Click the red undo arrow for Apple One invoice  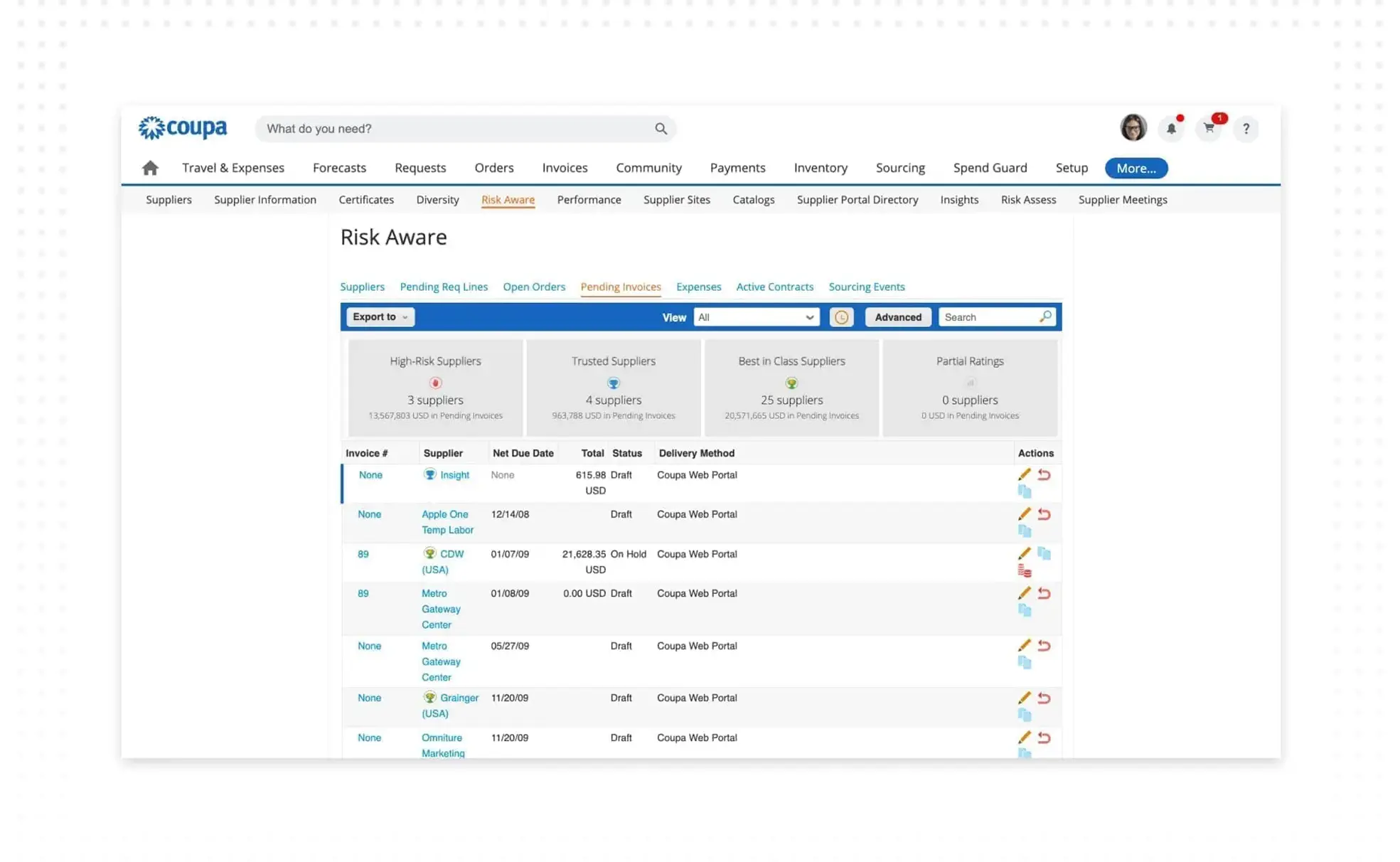tap(1043, 514)
